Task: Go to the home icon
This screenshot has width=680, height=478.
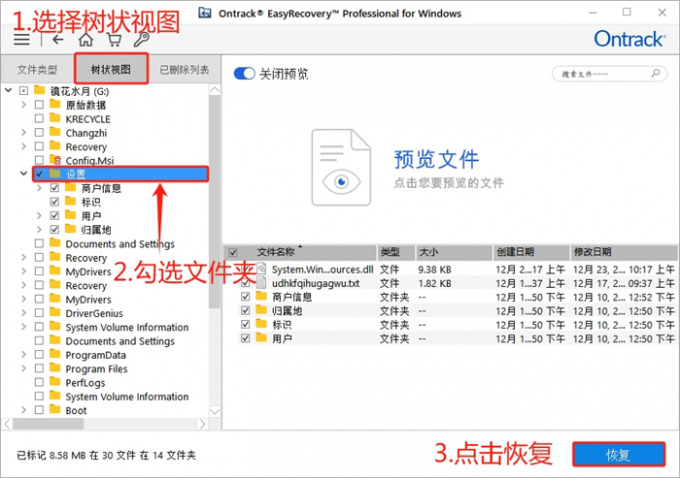Action: click(86, 40)
